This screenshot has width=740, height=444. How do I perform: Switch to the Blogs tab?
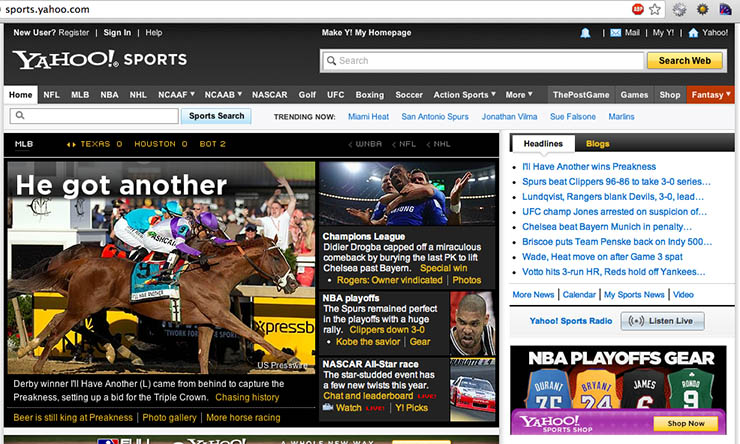pyautogui.click(x=597, y=143)
